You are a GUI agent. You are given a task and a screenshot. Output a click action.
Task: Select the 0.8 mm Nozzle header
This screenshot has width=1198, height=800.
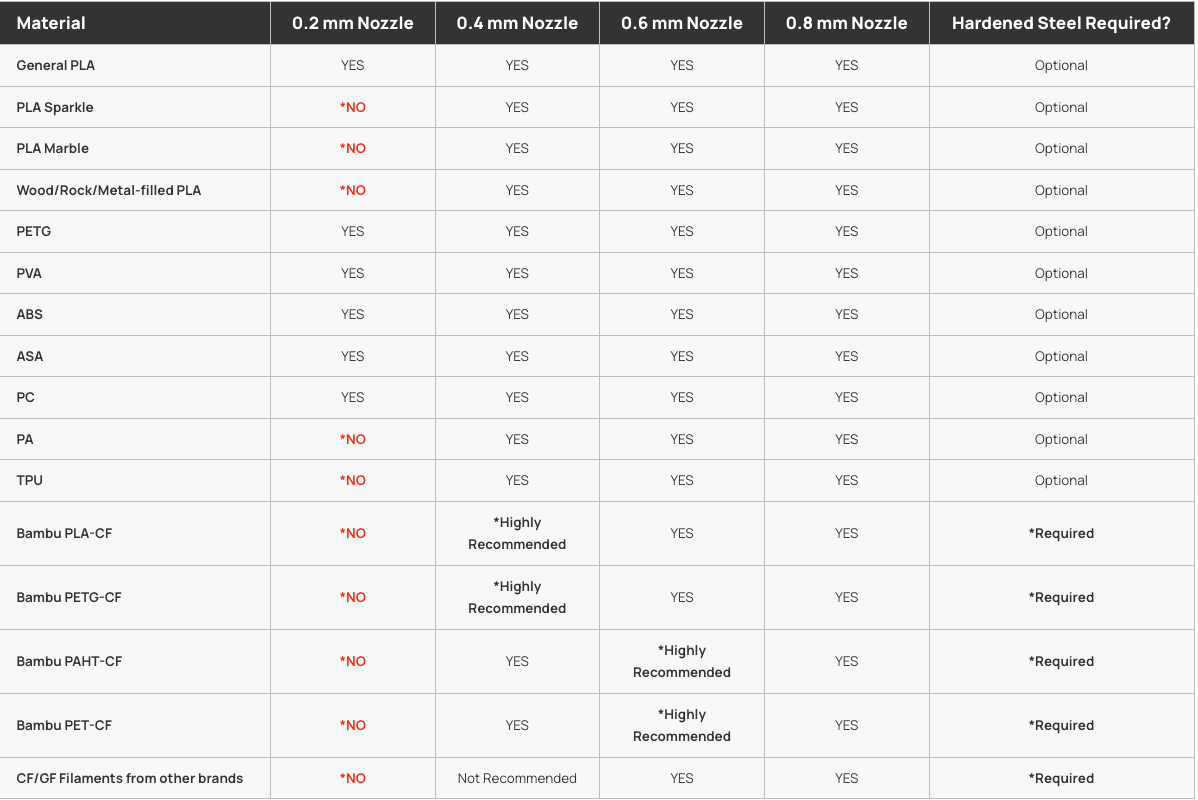click(x=847, y=23)
